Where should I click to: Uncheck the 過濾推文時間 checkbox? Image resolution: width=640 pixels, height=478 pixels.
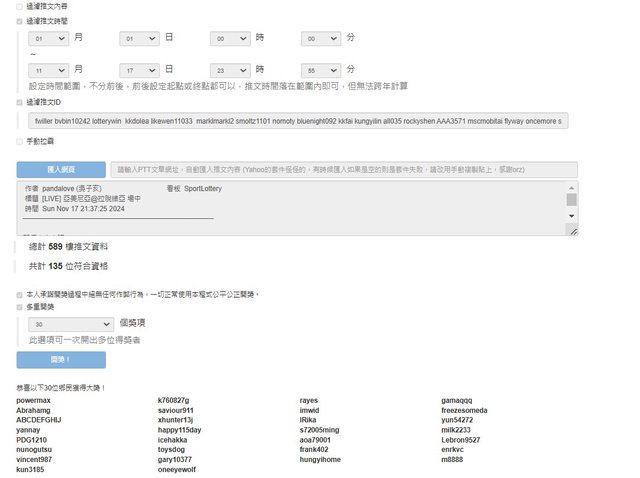tap(20, 20)
